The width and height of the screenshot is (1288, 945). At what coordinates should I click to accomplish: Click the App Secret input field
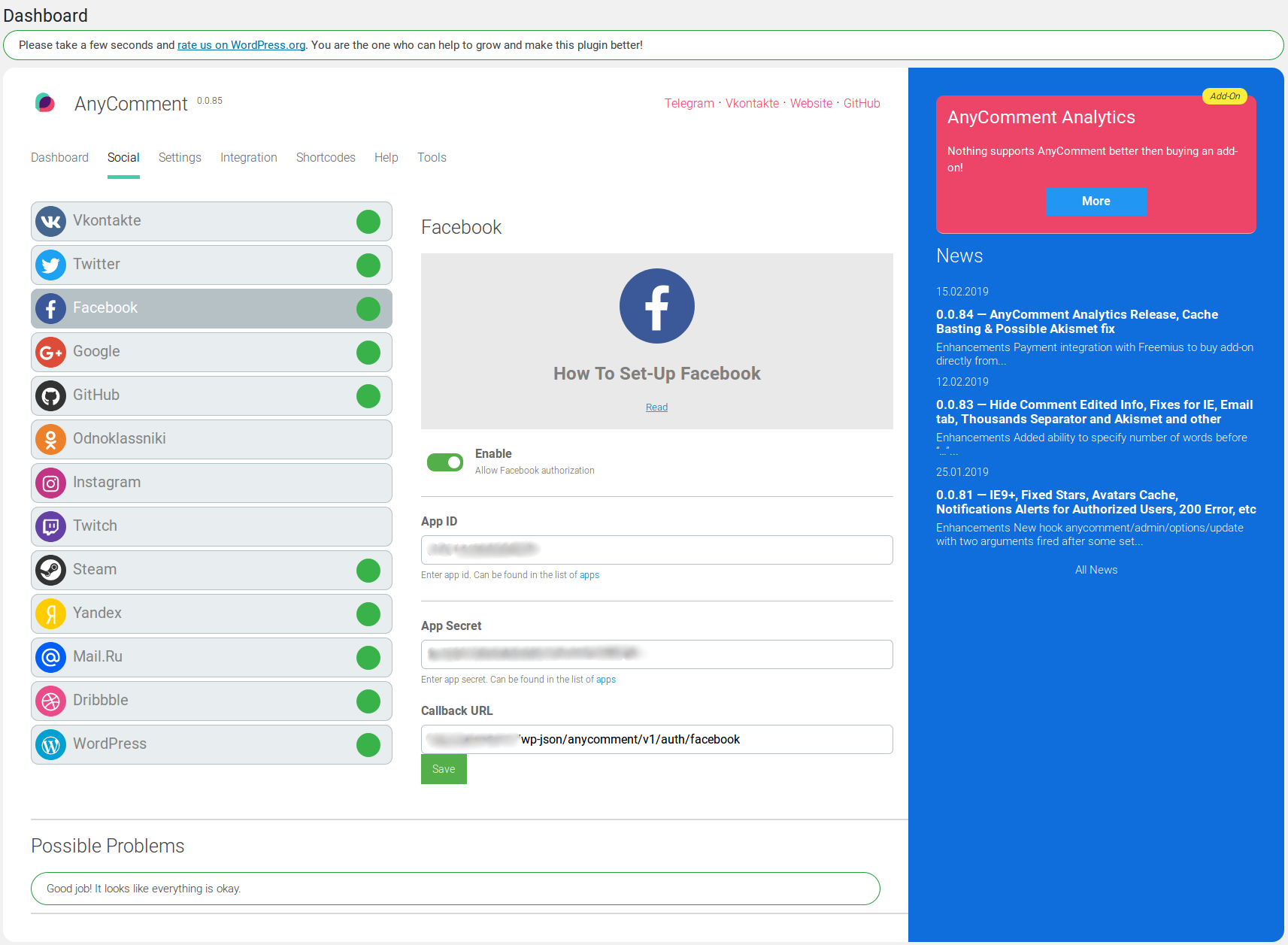tap(657, 654)
